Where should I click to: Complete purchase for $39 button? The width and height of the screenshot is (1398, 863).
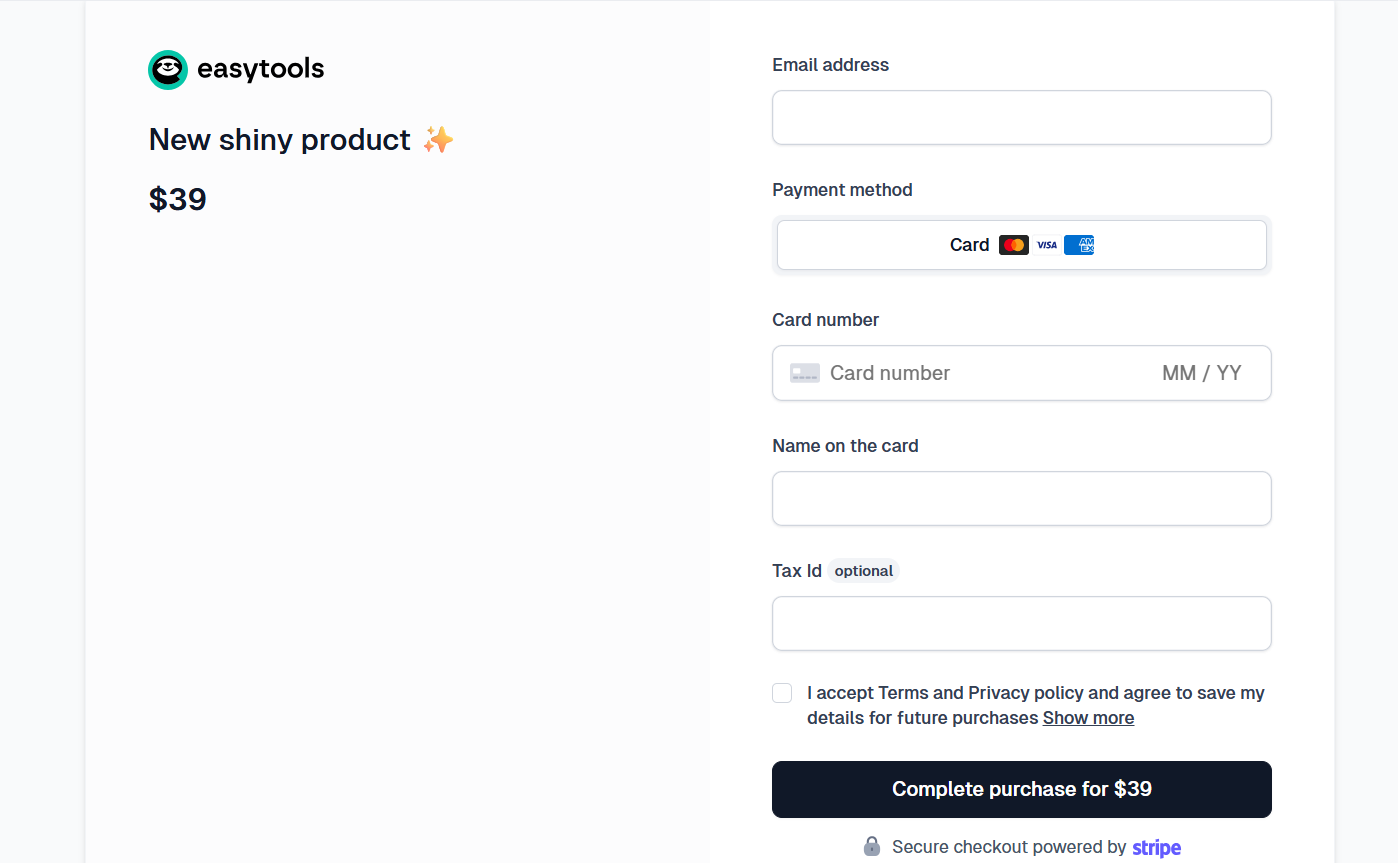(x=1022, y=789)
